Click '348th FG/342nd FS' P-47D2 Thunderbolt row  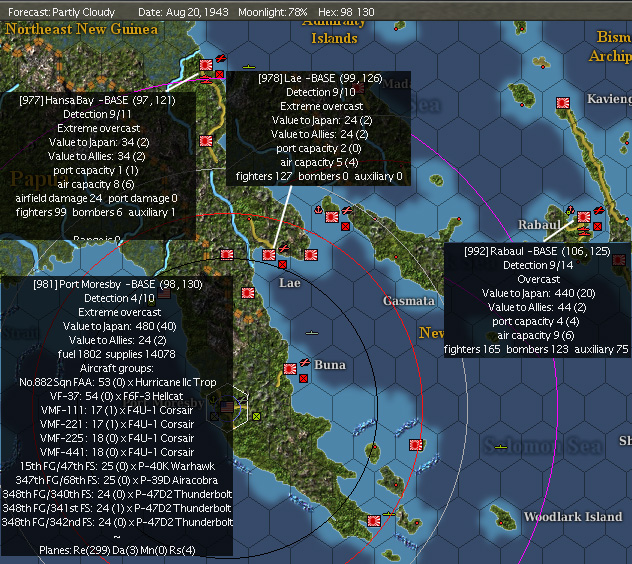pyautogui.click(x=117, y=522)
